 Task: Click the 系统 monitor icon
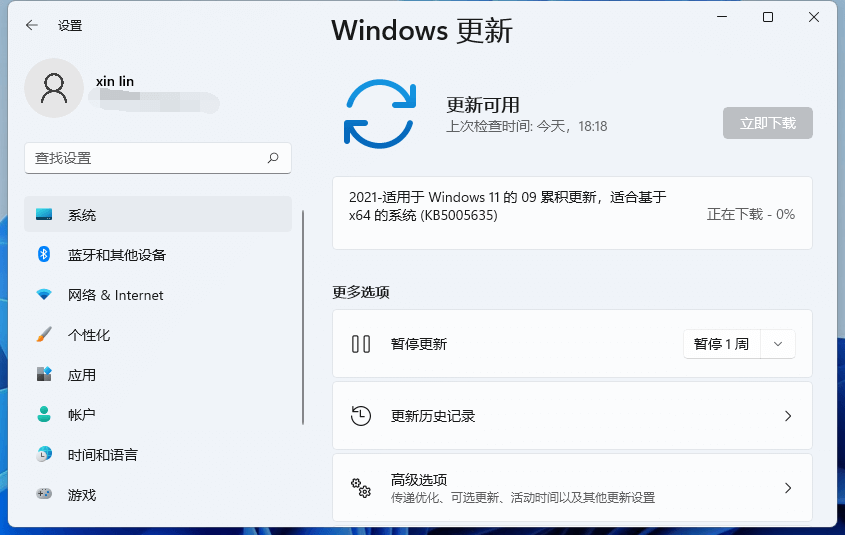44,214
